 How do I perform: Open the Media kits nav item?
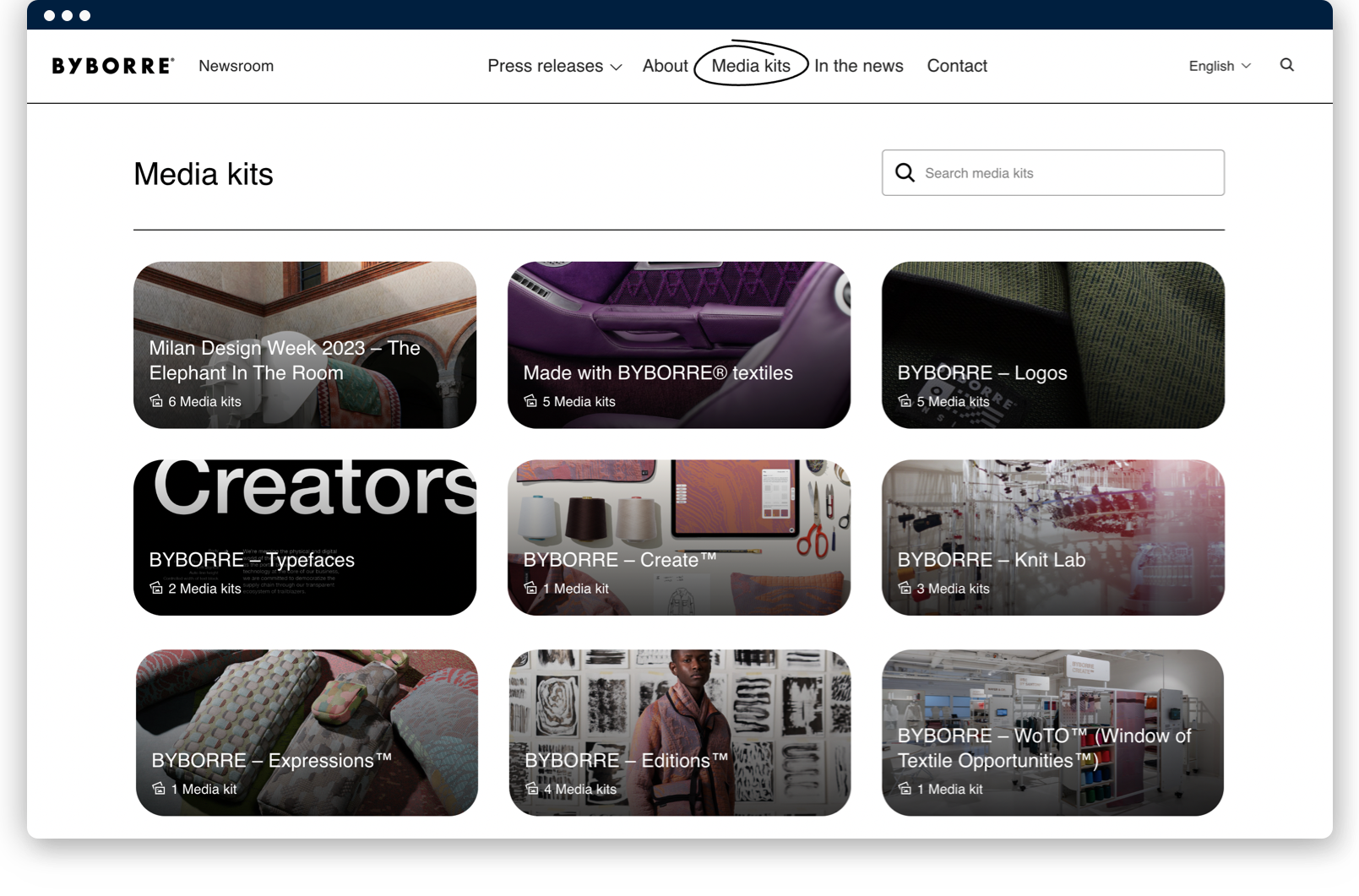click(x=751, y=66)
